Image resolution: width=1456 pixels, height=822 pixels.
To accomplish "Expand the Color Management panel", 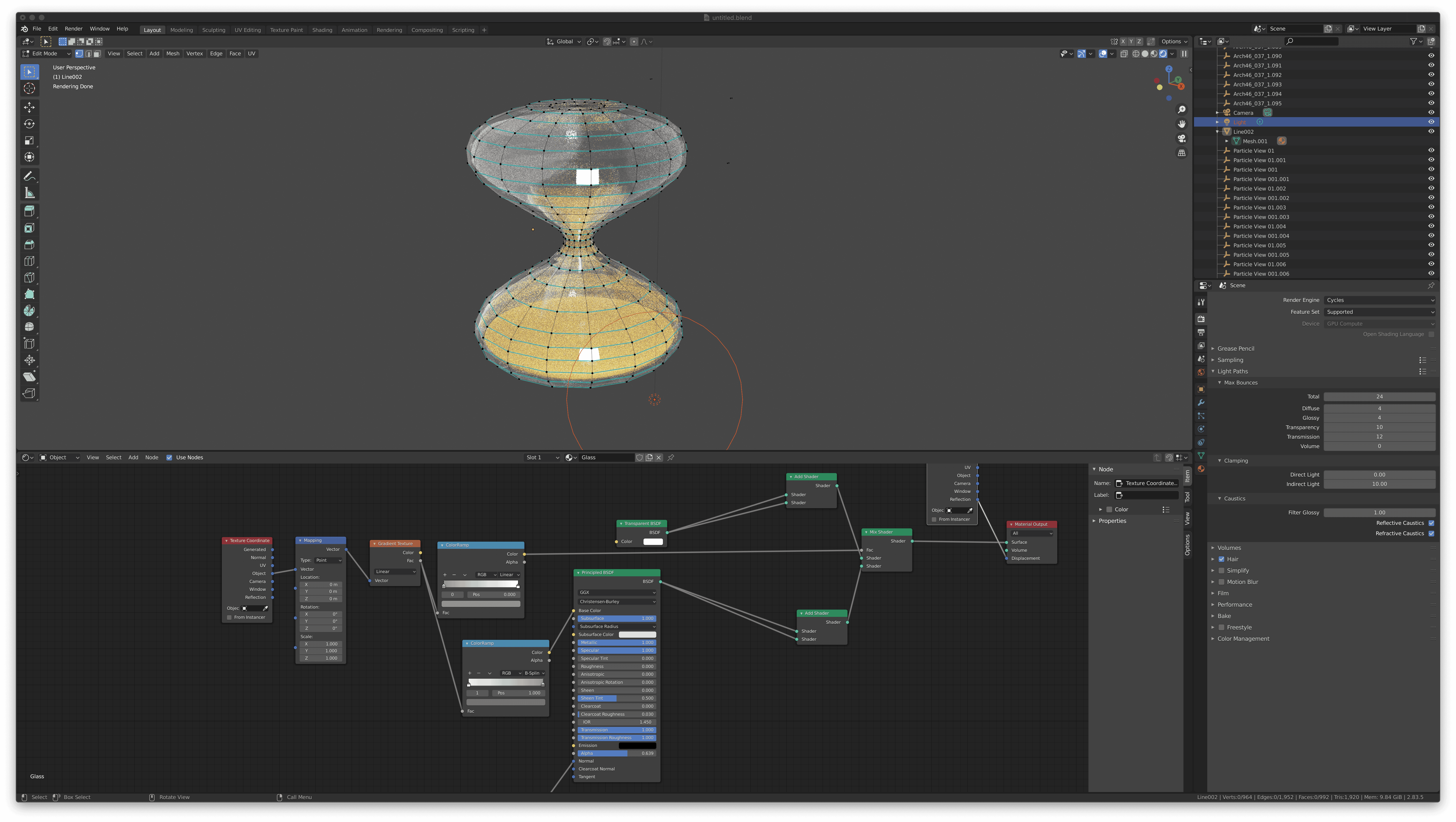I will [1243, 639].
